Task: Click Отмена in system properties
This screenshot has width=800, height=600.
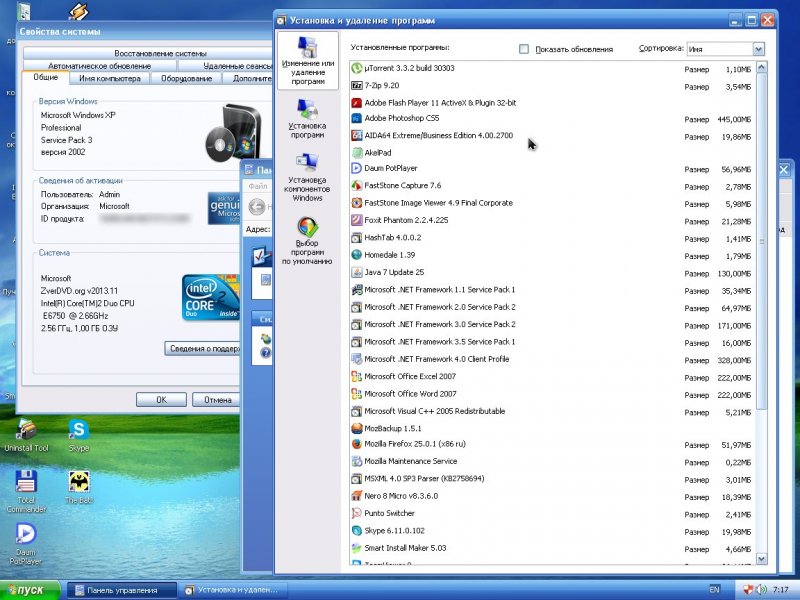Action: point(217,399)
